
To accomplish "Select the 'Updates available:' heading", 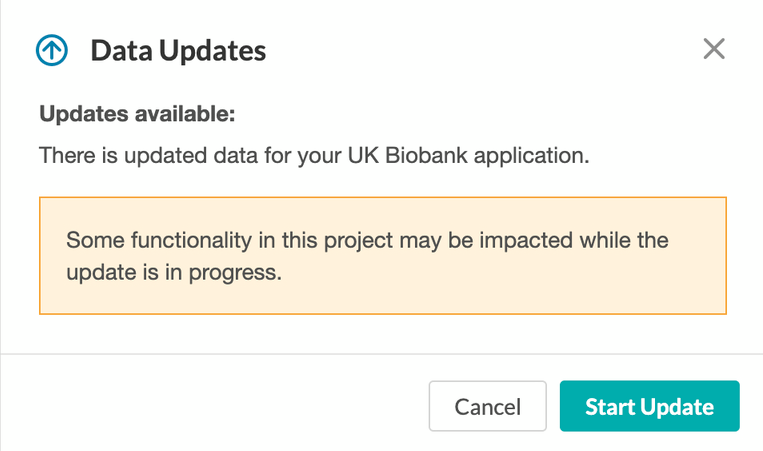I will (x=137, y=114).
